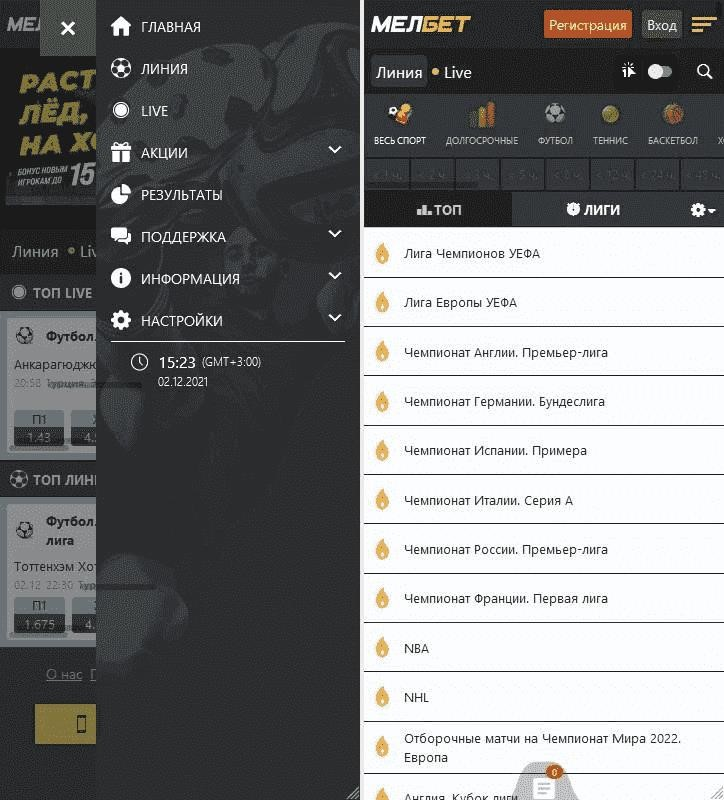The width and height of the screenshot is (724, 800).
Task: Click the Live circle icon in side menu
Action: [121, 110]
